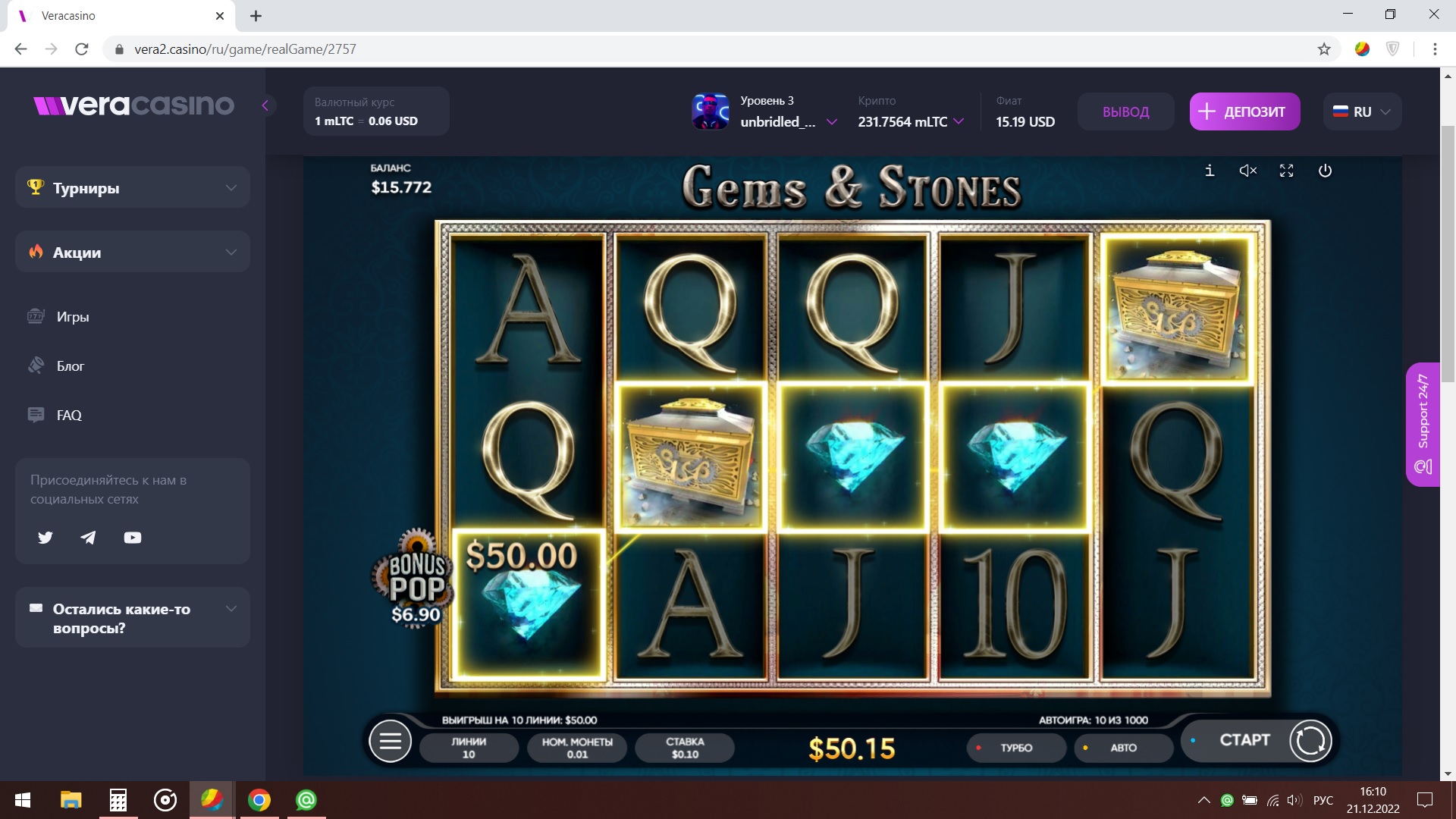Open the FAQ sidebar item
Viewport: 1456px width, 819px height.
coord(68,415)
